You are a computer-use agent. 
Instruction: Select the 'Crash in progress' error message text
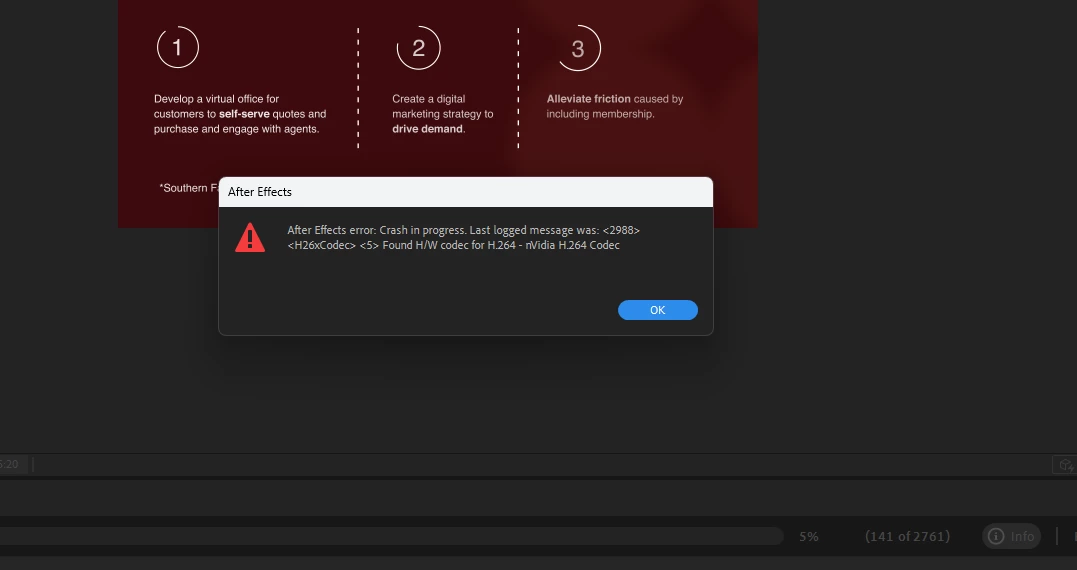click(464, 238)
